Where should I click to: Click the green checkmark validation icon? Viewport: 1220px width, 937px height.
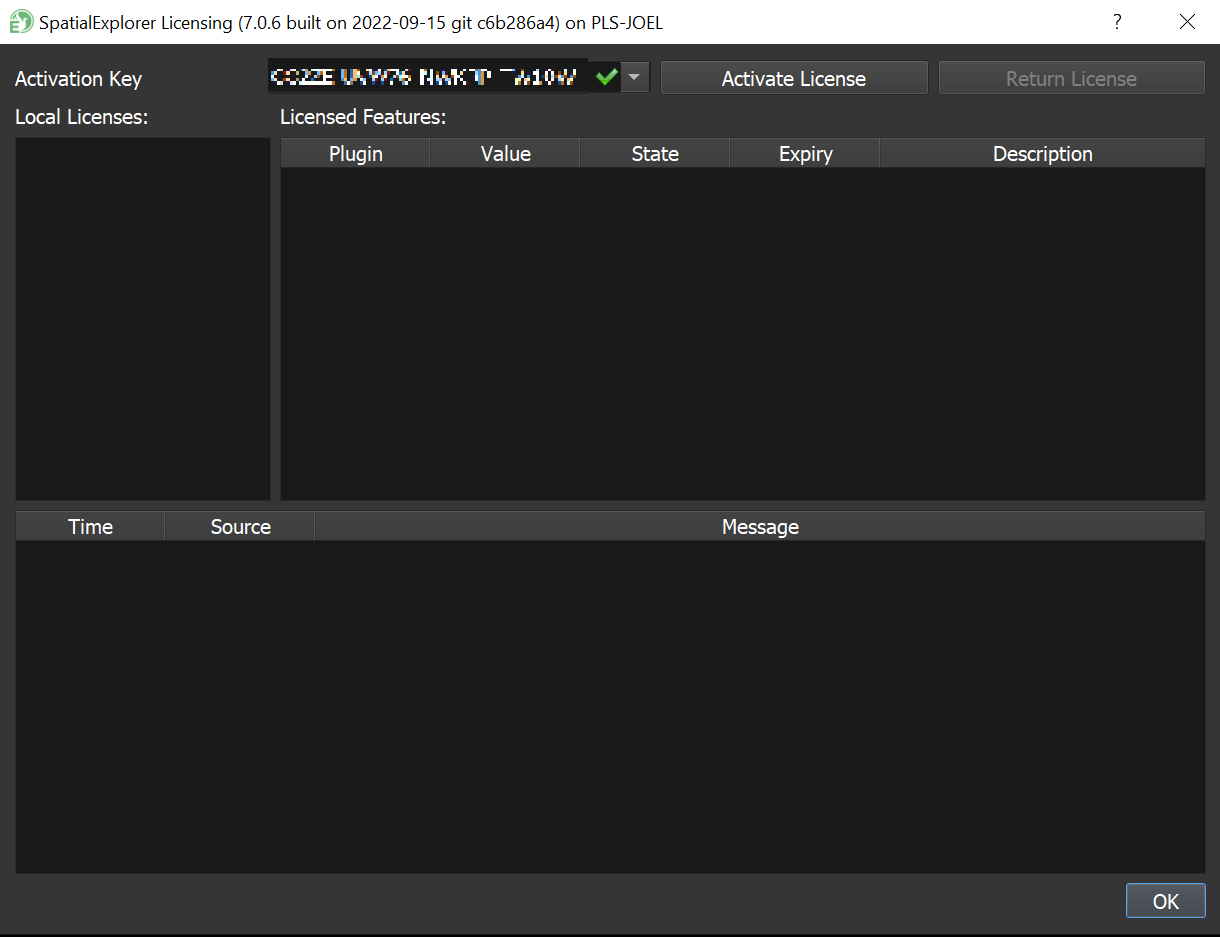[606, 77]
